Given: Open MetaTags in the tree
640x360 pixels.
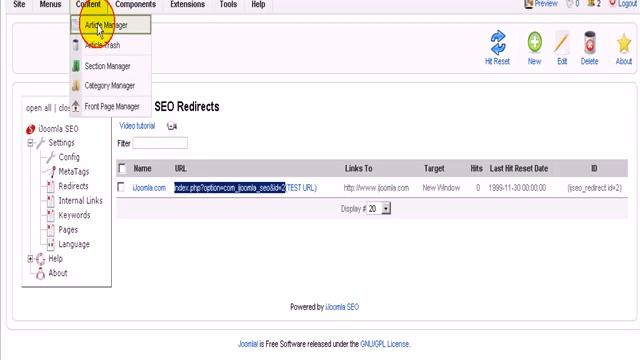Looking at the screenshot, I should (74, 172).
